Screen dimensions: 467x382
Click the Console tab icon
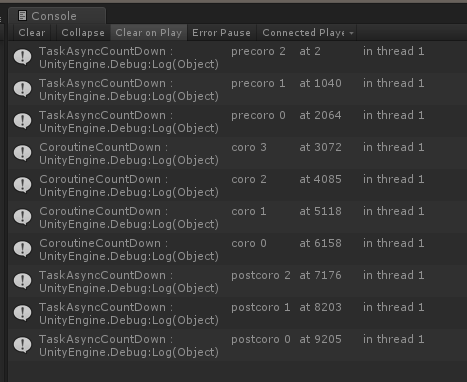pos(22,16)
